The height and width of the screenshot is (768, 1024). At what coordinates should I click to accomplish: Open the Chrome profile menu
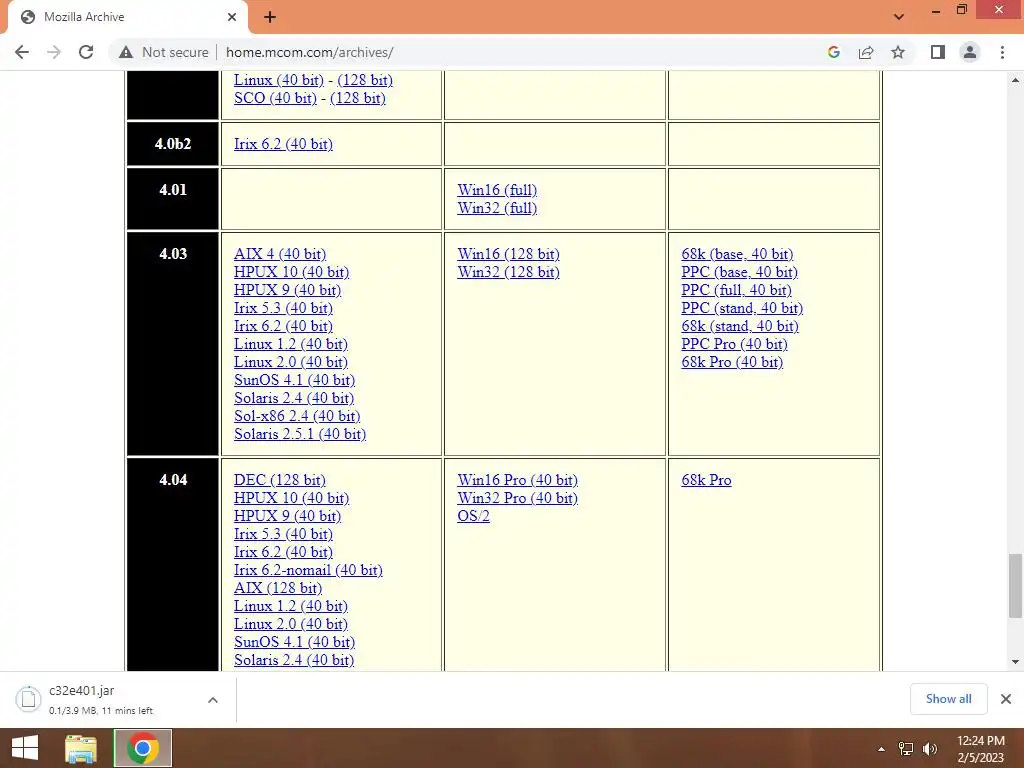coord(970,52)
